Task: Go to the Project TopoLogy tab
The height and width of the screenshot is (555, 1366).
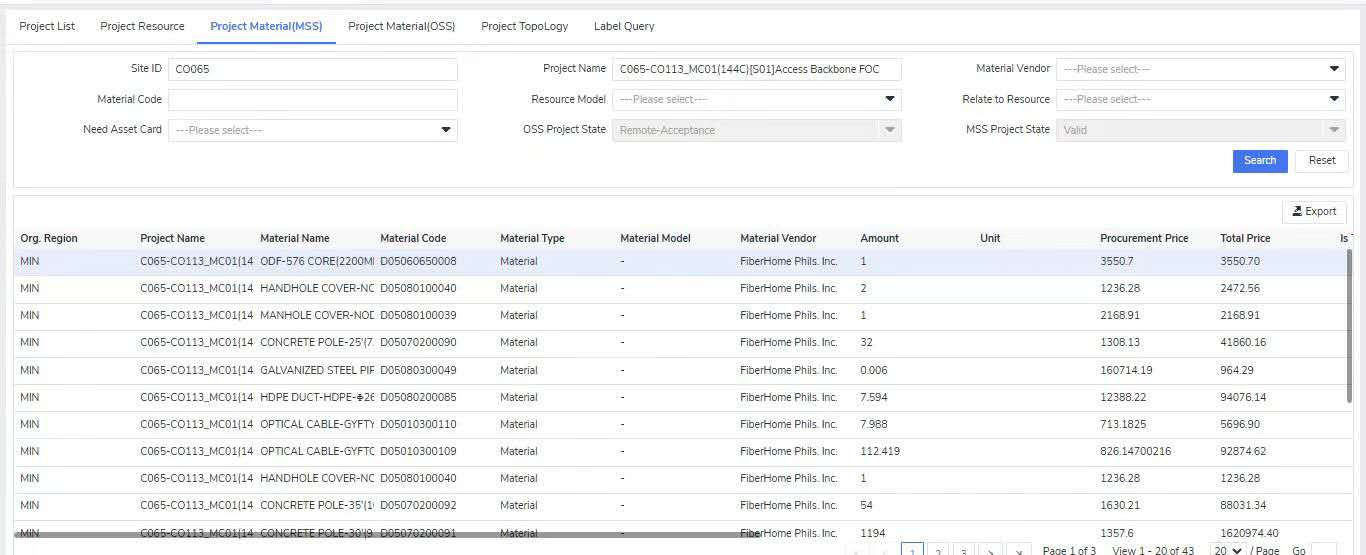Action: click(x=524, y=26)
